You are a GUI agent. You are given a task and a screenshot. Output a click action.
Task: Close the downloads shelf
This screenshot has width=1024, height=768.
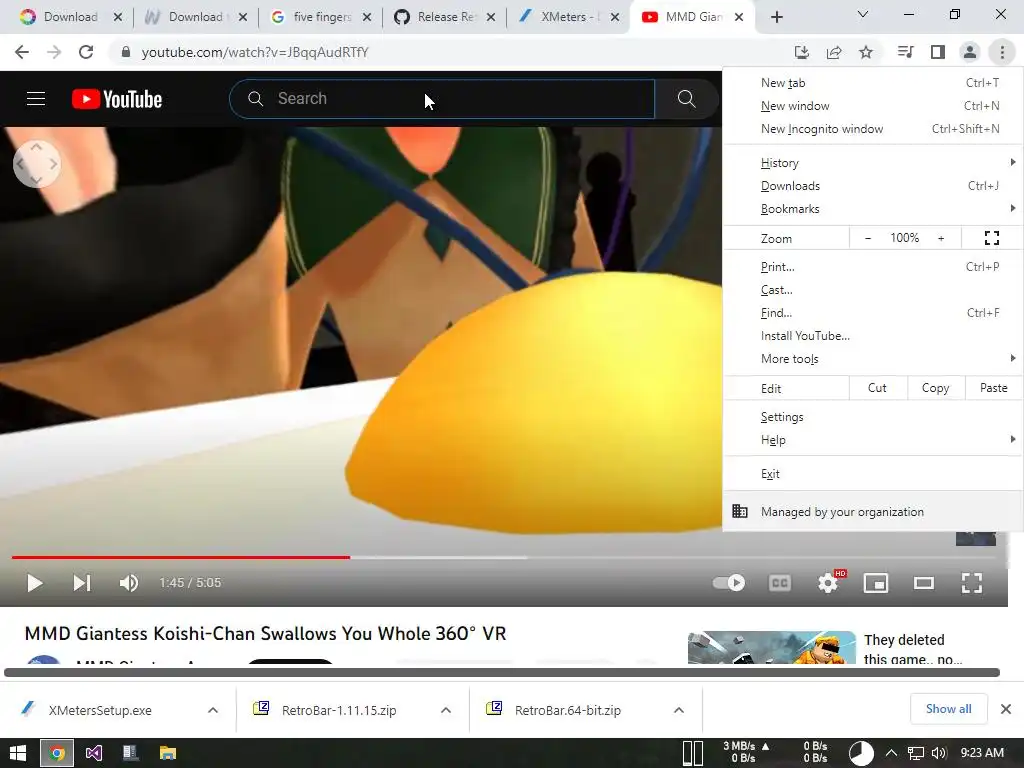pyautogui.click(x=1006, y=709)
